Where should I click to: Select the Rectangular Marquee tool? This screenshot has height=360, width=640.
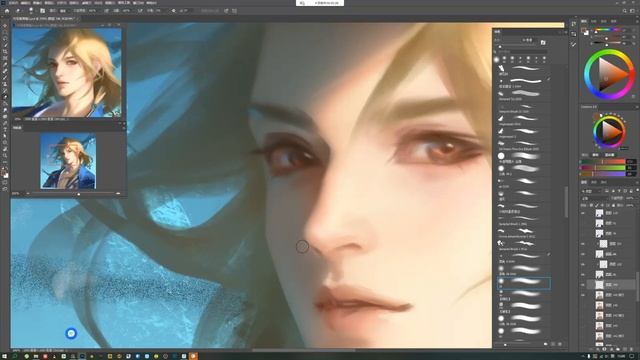(5, 32)
